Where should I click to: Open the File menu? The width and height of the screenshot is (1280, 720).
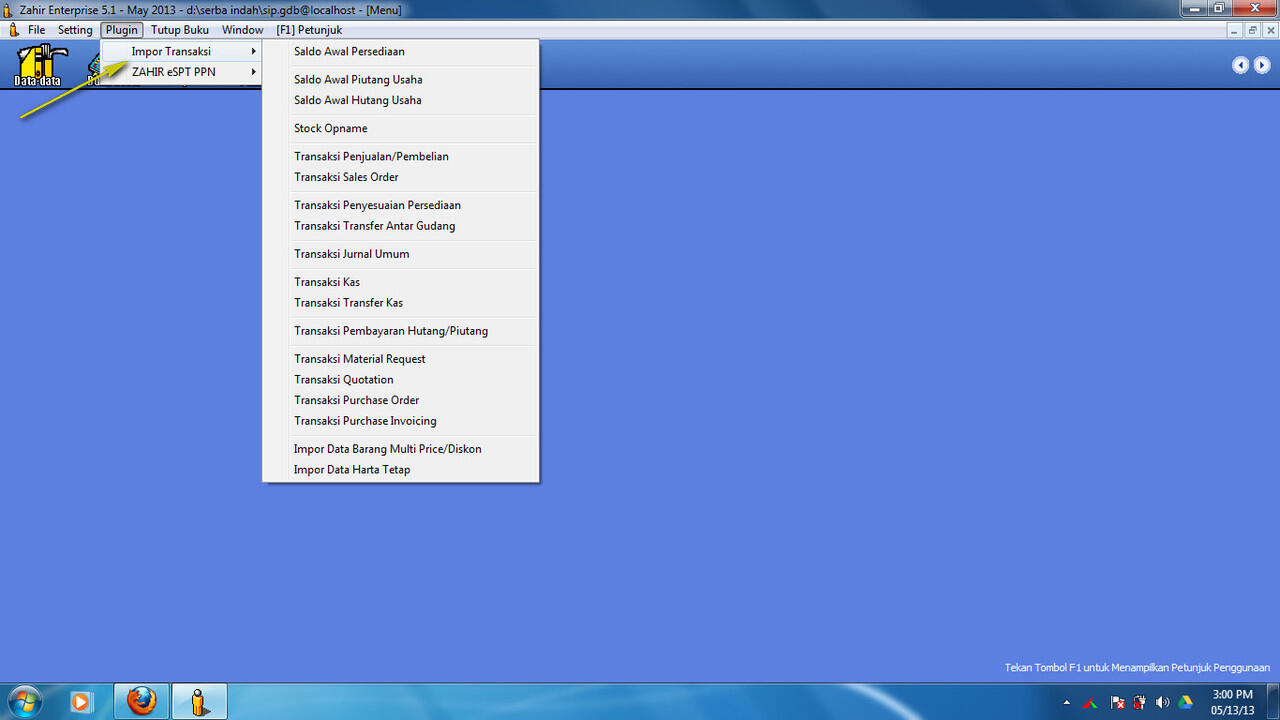tap(37, 30)
